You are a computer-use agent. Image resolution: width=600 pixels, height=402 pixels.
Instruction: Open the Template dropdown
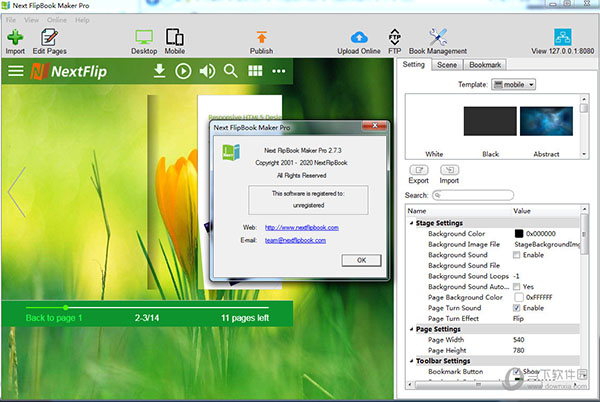[513, 85]
